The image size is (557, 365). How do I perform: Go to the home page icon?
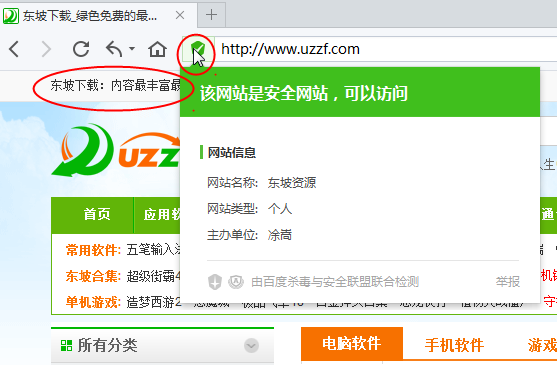click(x=157, y=49)
